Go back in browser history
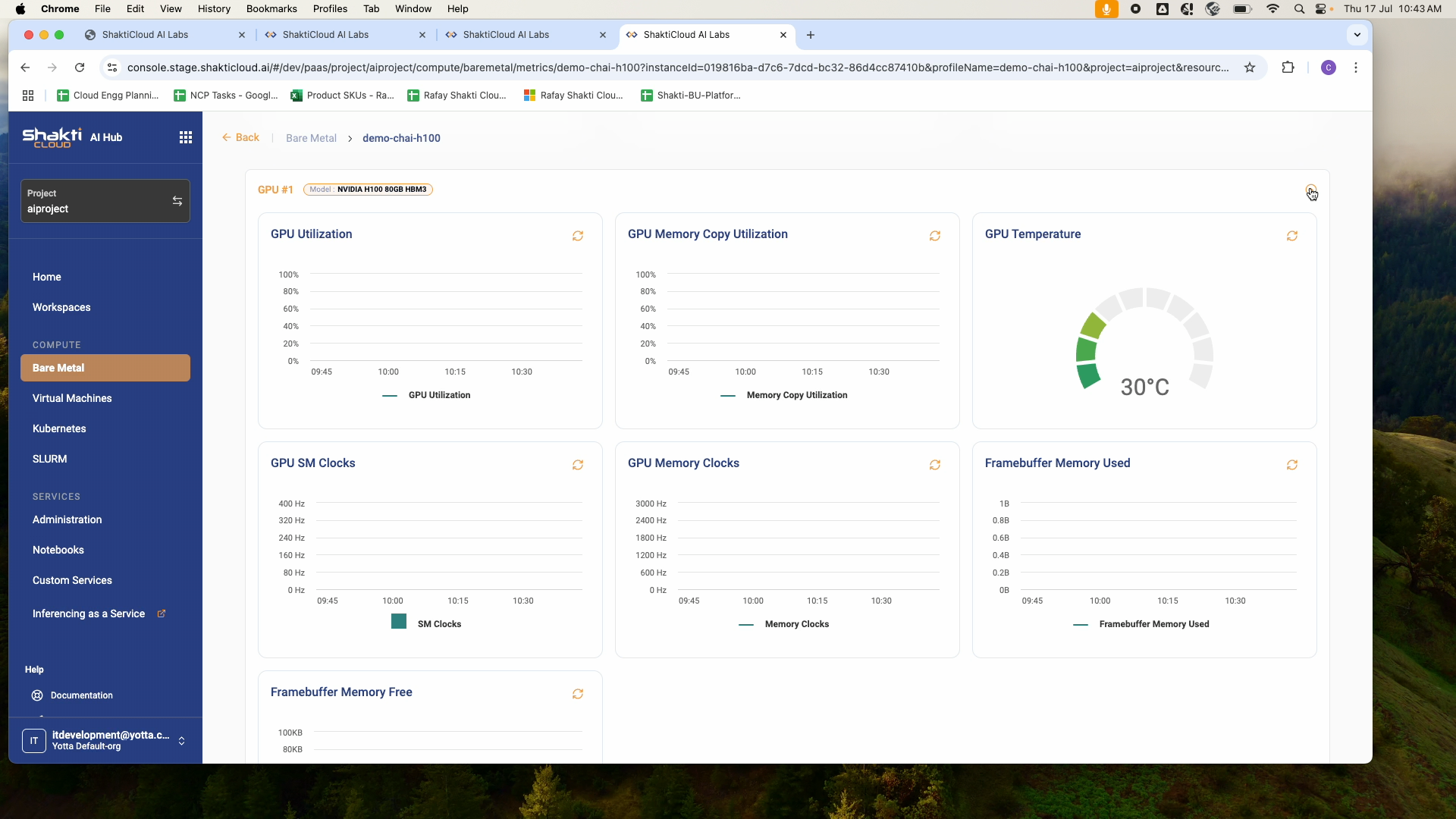 point(25,67)
